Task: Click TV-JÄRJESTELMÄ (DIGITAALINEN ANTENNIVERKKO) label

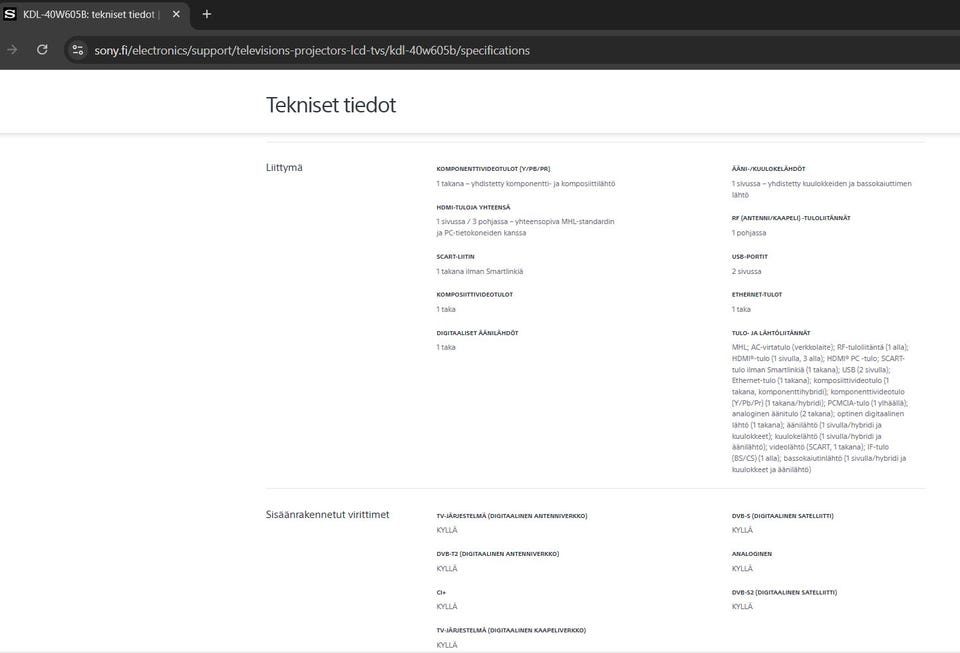Action: 512,516
